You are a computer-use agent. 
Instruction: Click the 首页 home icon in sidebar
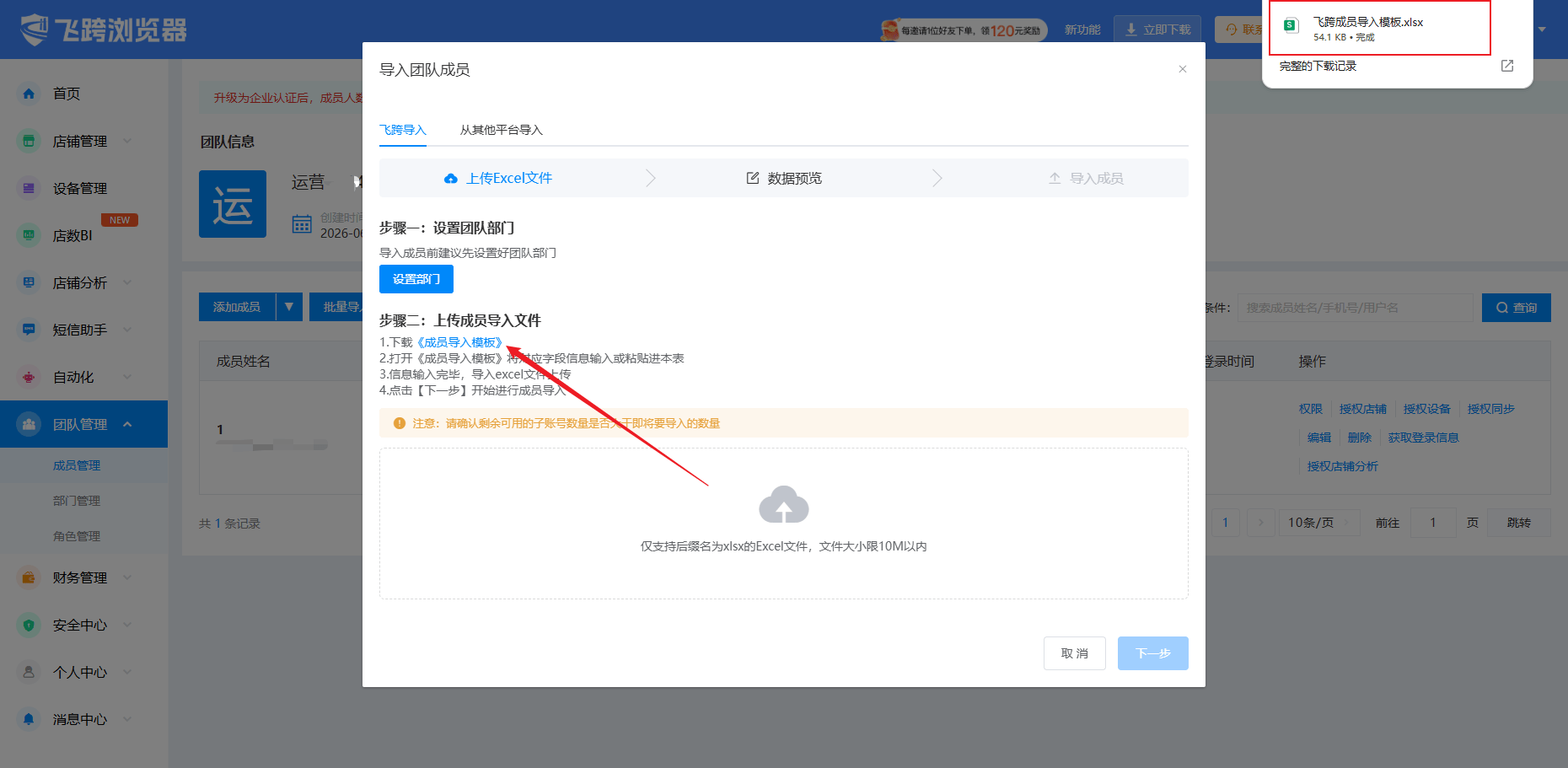pos(29,94)
